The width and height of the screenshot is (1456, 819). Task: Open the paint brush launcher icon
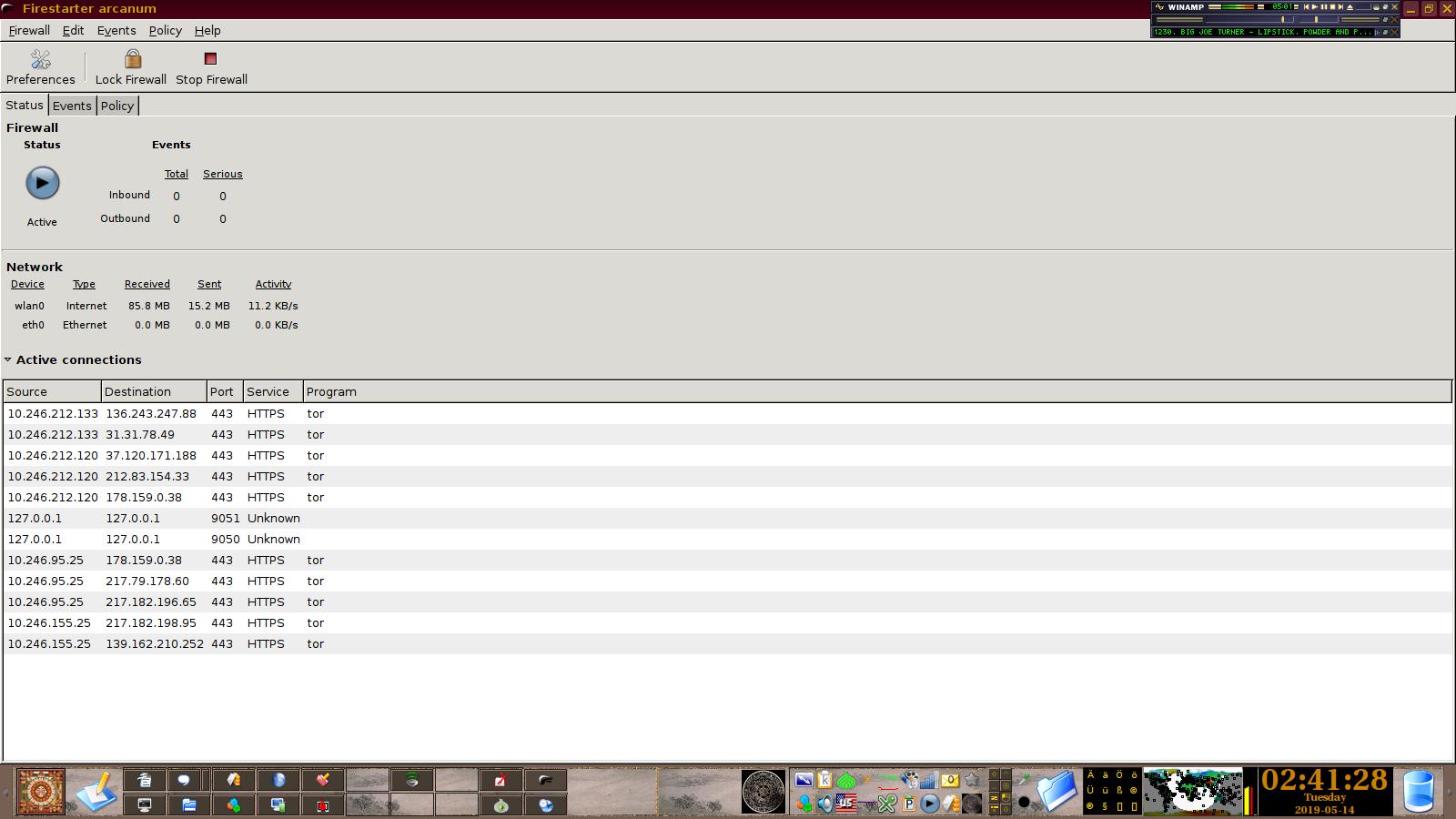point(323,780)
